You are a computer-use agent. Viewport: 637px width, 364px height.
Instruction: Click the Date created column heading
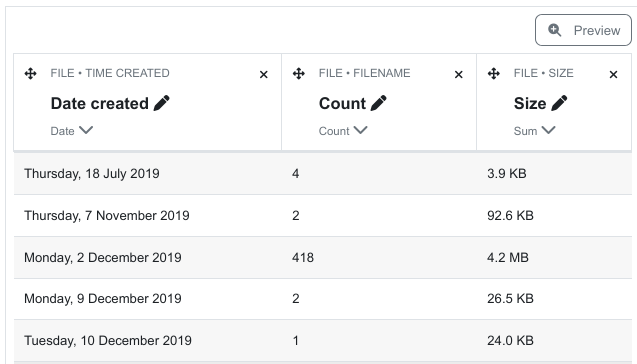click(x=100, y=103)
